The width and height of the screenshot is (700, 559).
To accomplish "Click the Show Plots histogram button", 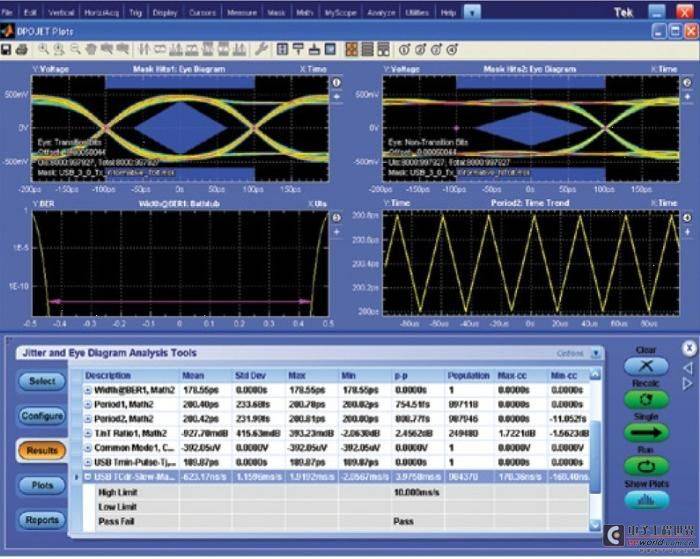I will 646,500.
